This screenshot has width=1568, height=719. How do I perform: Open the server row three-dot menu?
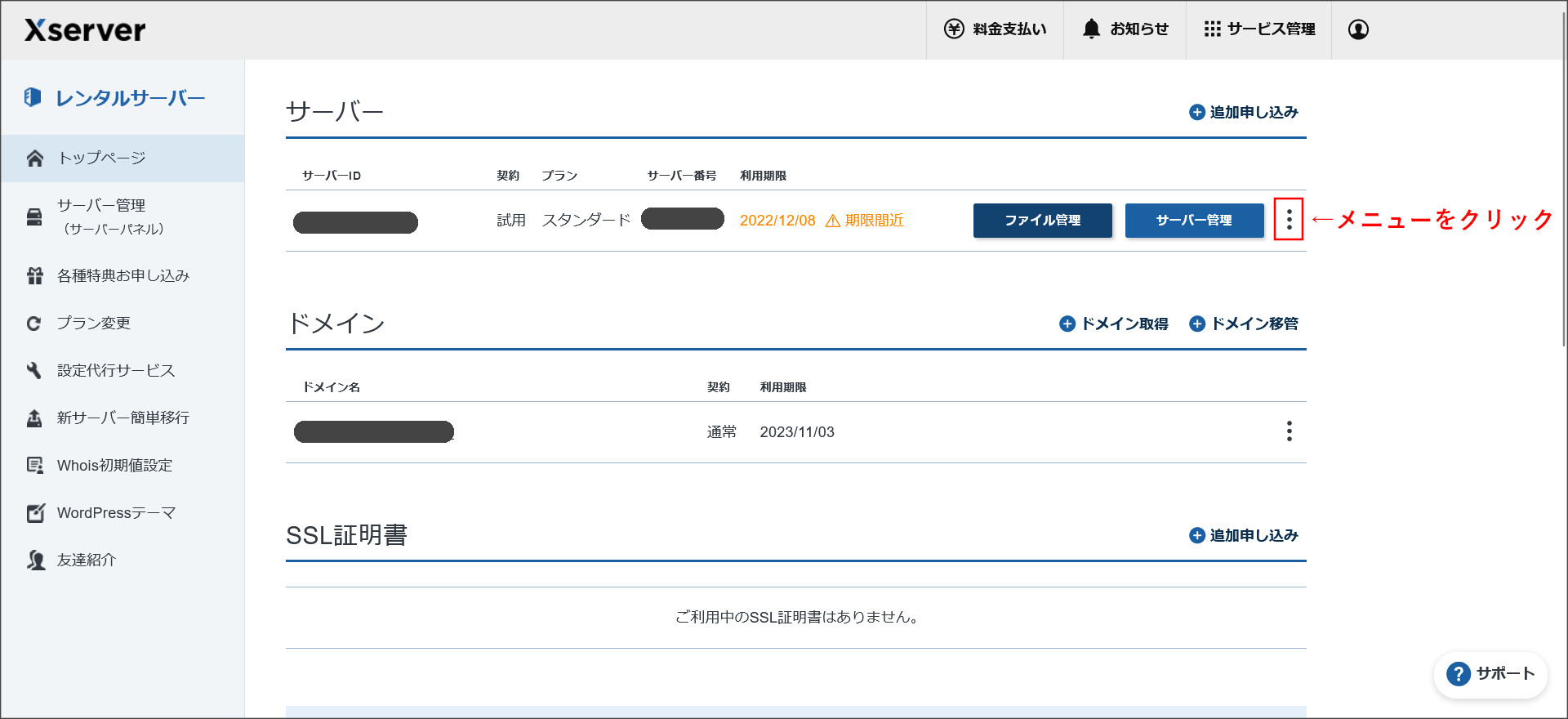(x=1289, y=219)
